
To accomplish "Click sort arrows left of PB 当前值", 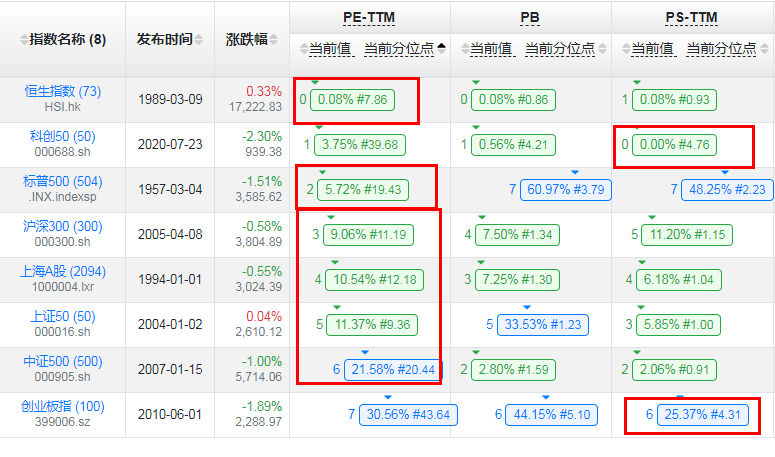I will tap(465, 48).
